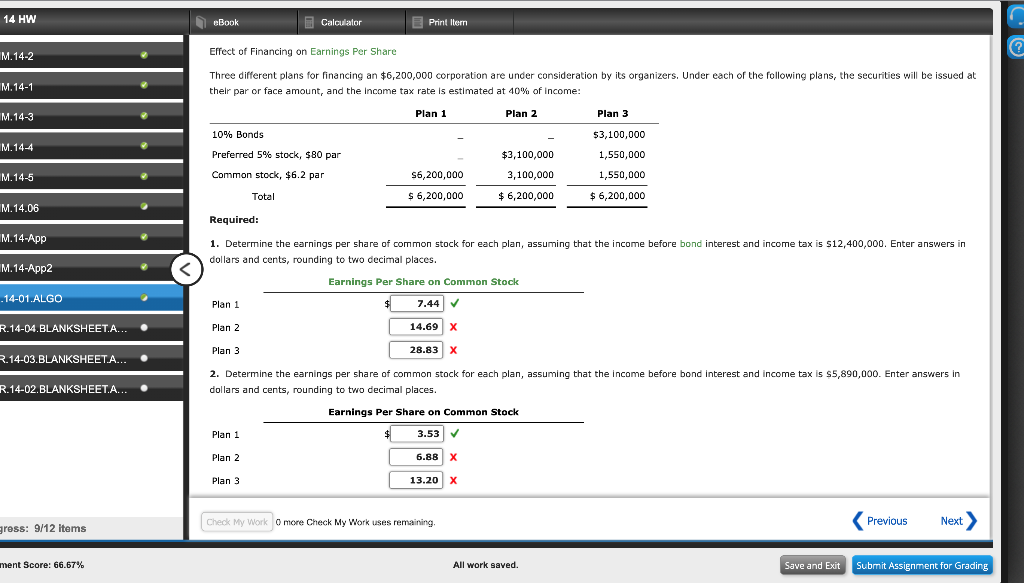This screenshot has width=1024, height=583.
Task: Submit Assignment for Grading
Action: click(x=922, y=564)
